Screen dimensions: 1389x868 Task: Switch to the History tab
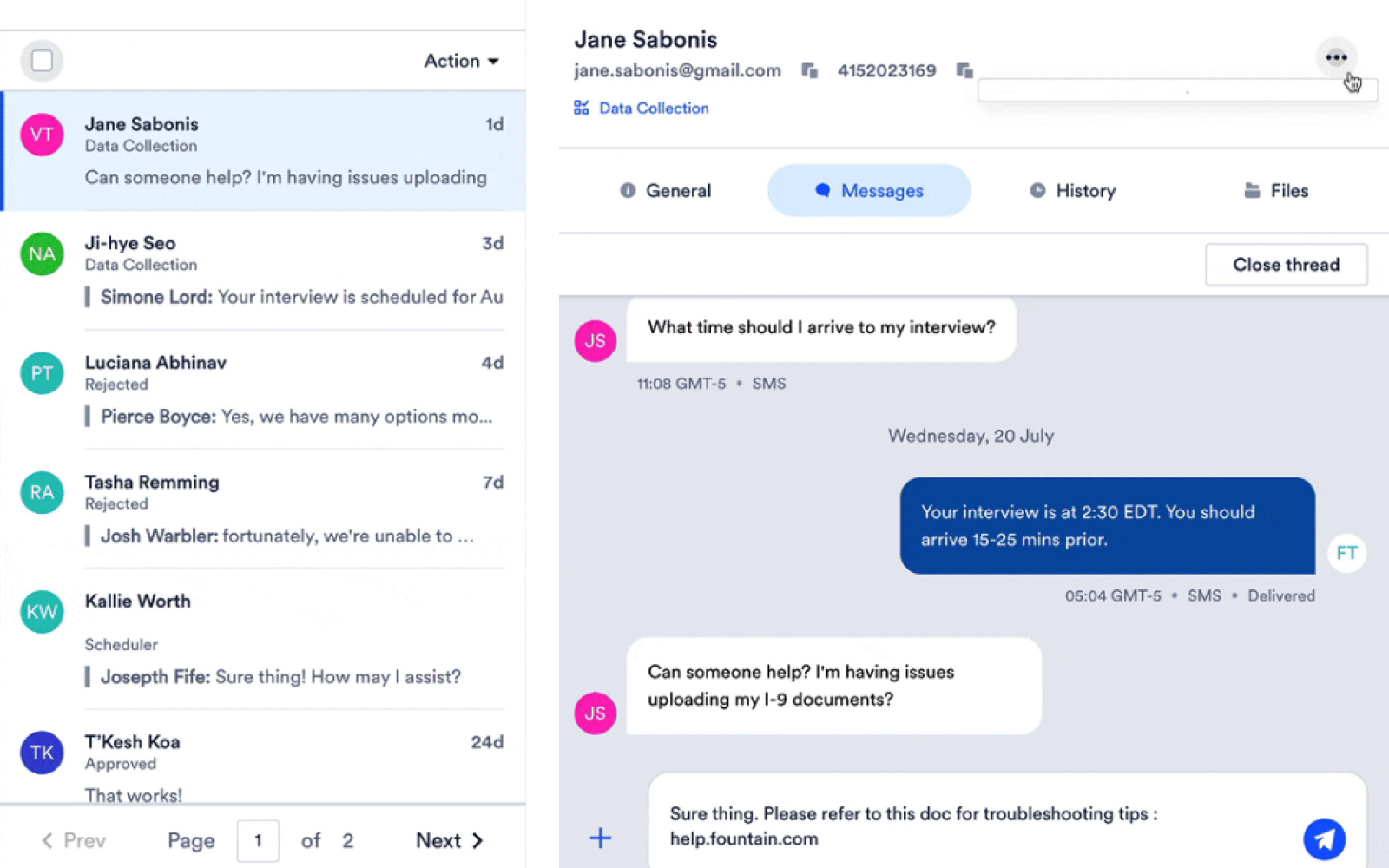click(1072, 191)
